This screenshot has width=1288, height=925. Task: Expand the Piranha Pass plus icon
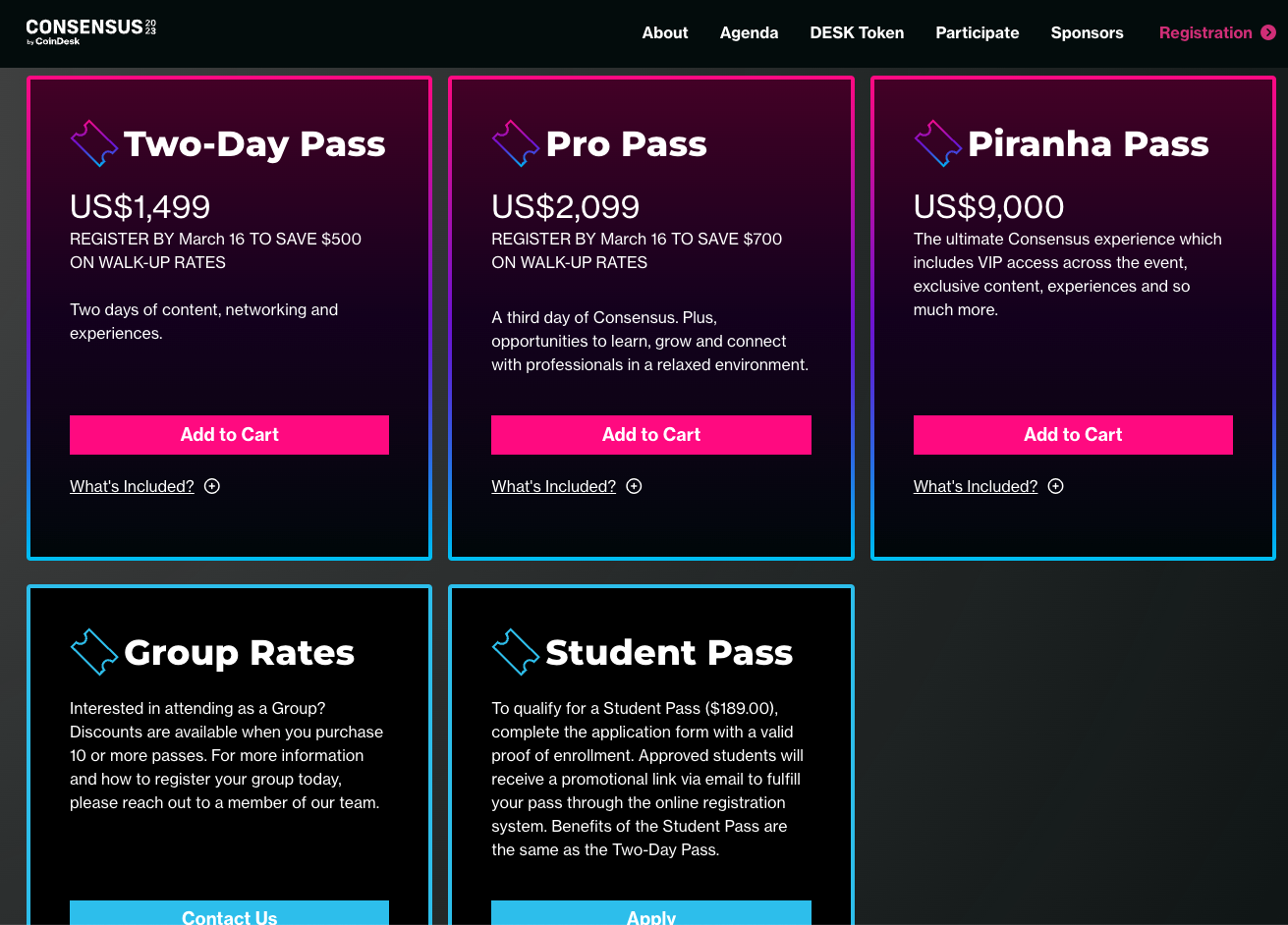(x=1055, y=486)
